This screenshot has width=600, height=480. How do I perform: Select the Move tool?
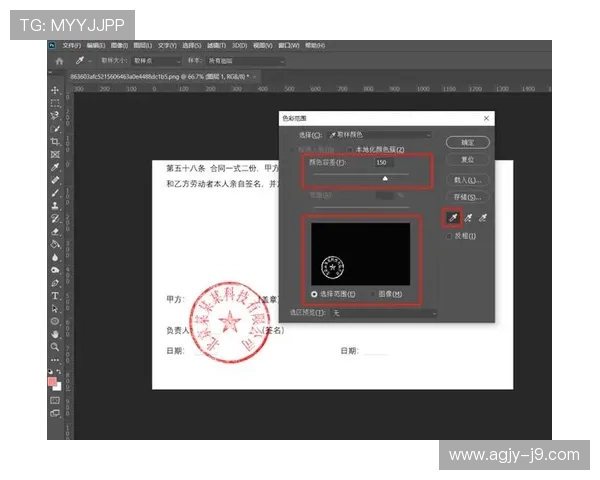[x=55, y=90]
